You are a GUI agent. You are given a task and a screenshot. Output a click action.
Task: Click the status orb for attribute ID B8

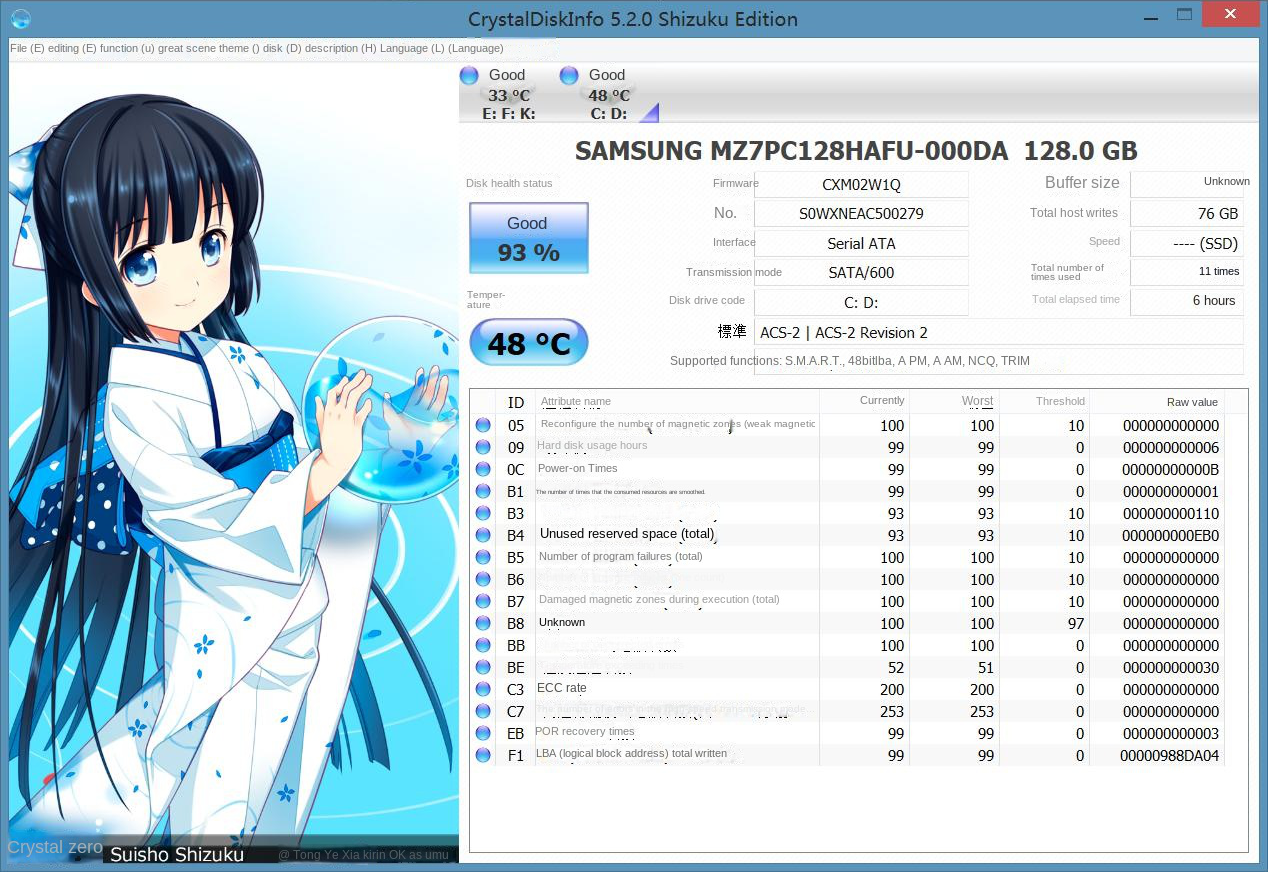point(483,624)
